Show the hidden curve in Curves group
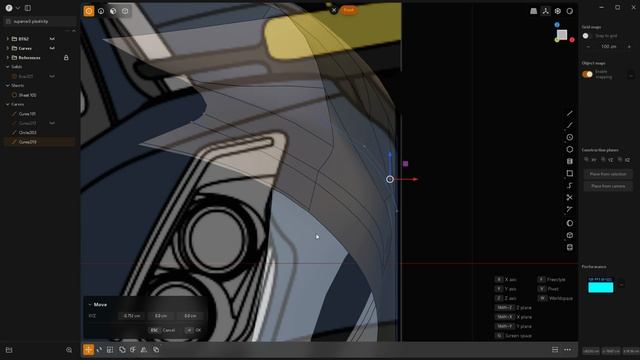Screen dimensions: 640x360 (x=52, y=123)
